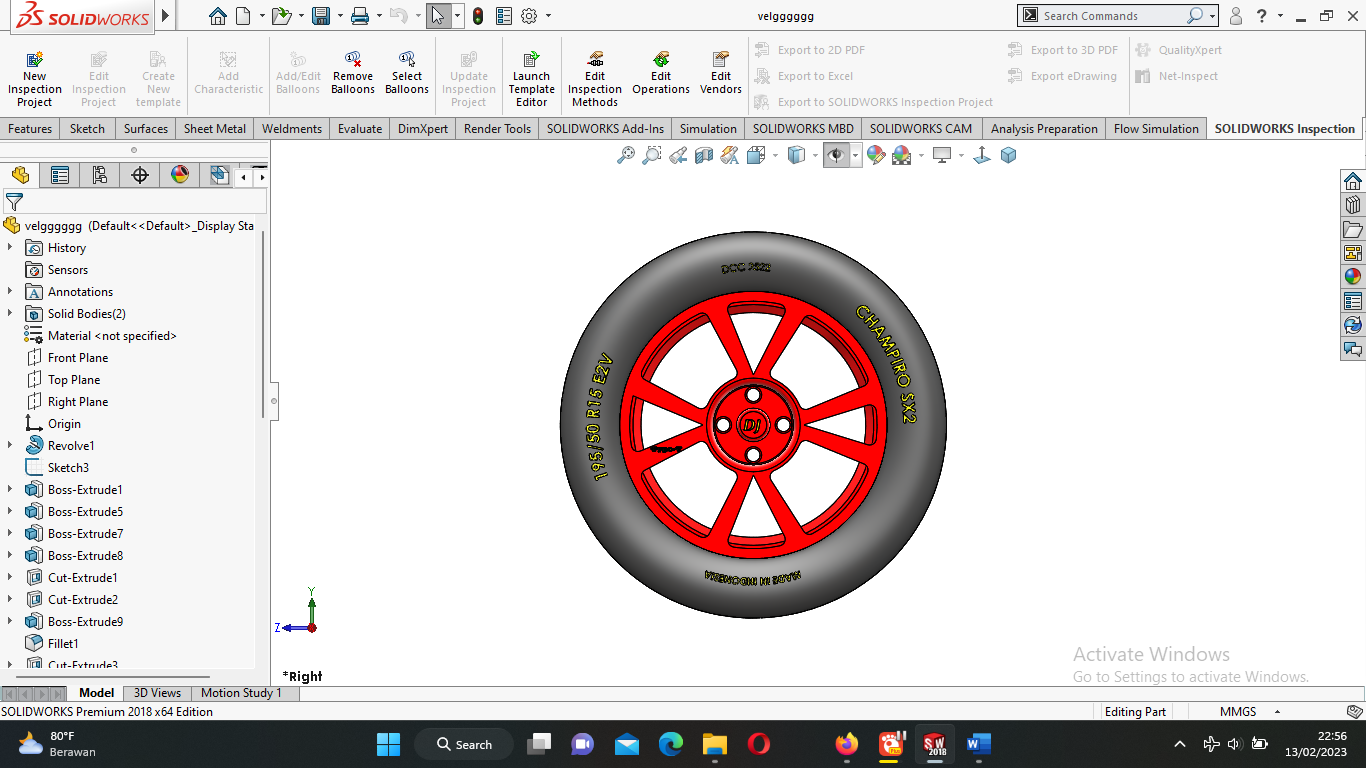Open Launch Template Editor
1366x768 pixels.
pos(531,79)
